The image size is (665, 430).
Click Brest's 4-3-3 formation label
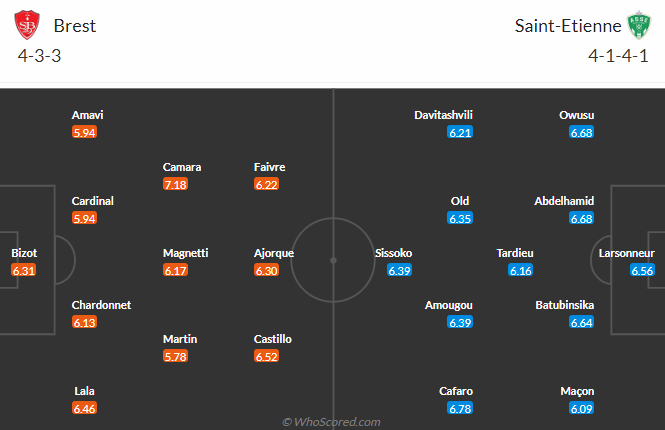[40, 55]
